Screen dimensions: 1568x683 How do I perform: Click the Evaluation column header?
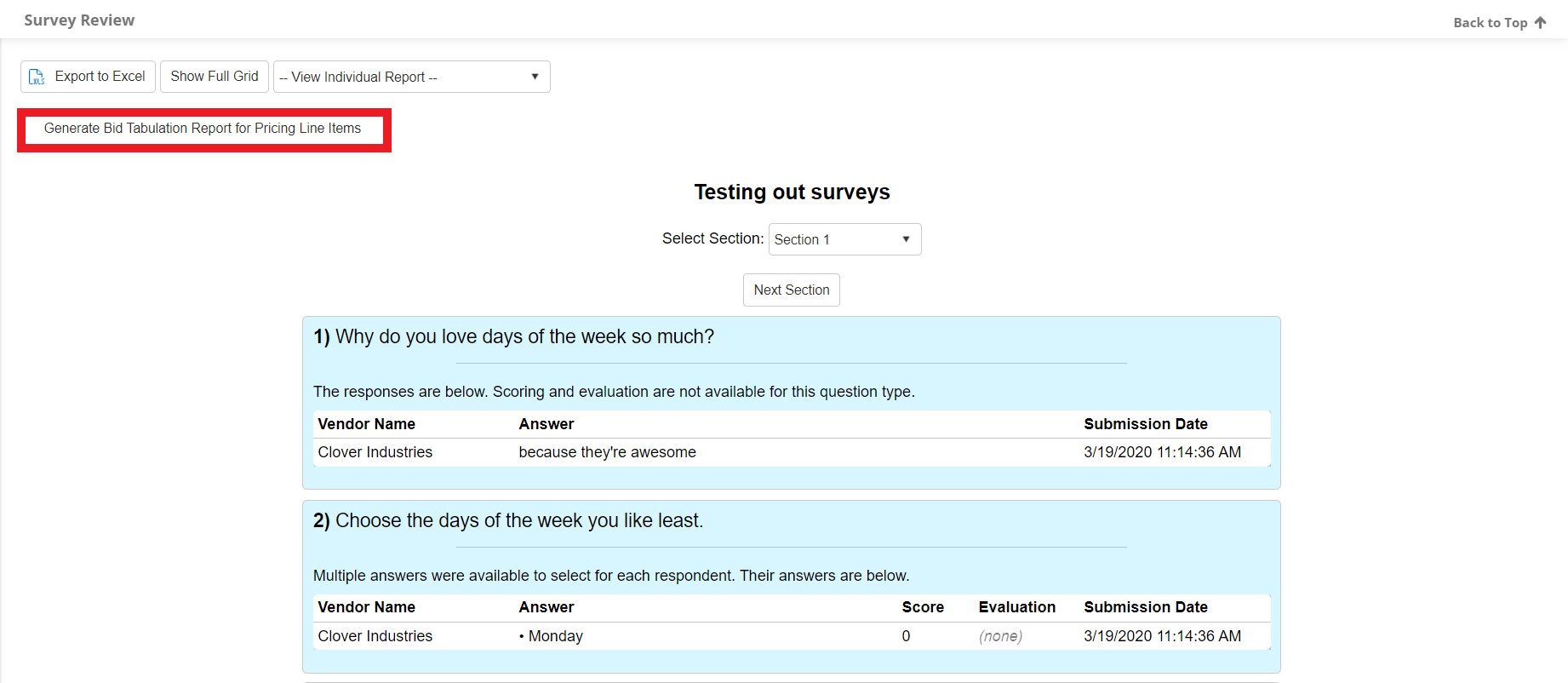[x=1017, y=607]
